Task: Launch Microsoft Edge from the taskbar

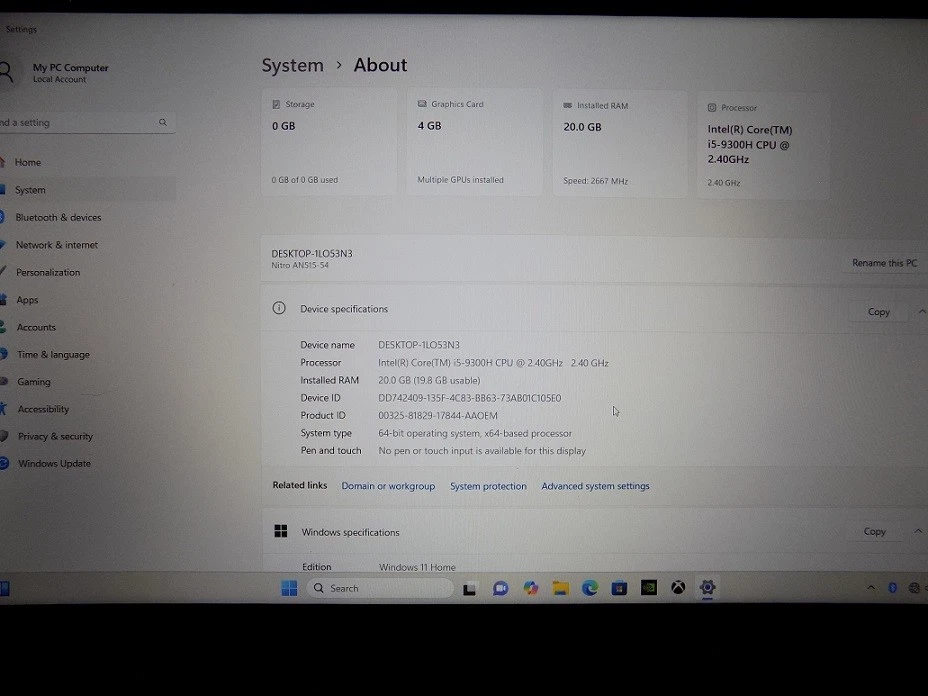Action: 590,588
